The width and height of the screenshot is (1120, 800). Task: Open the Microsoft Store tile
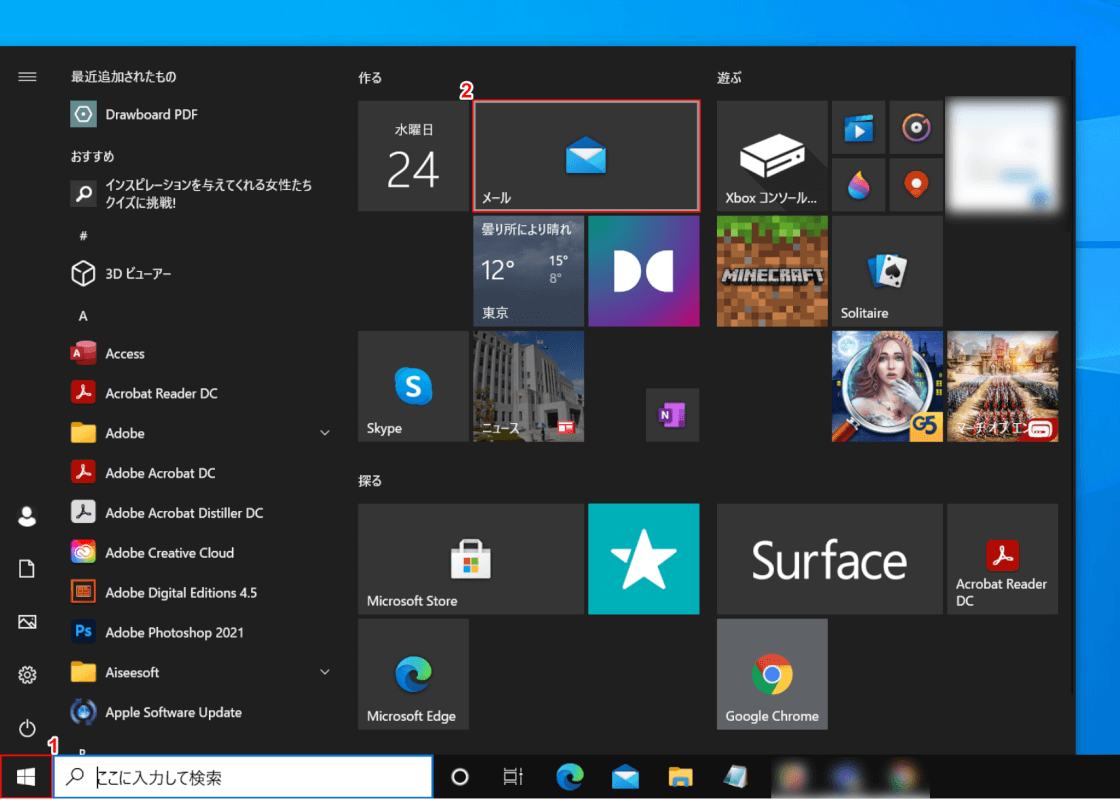point(471,559)
